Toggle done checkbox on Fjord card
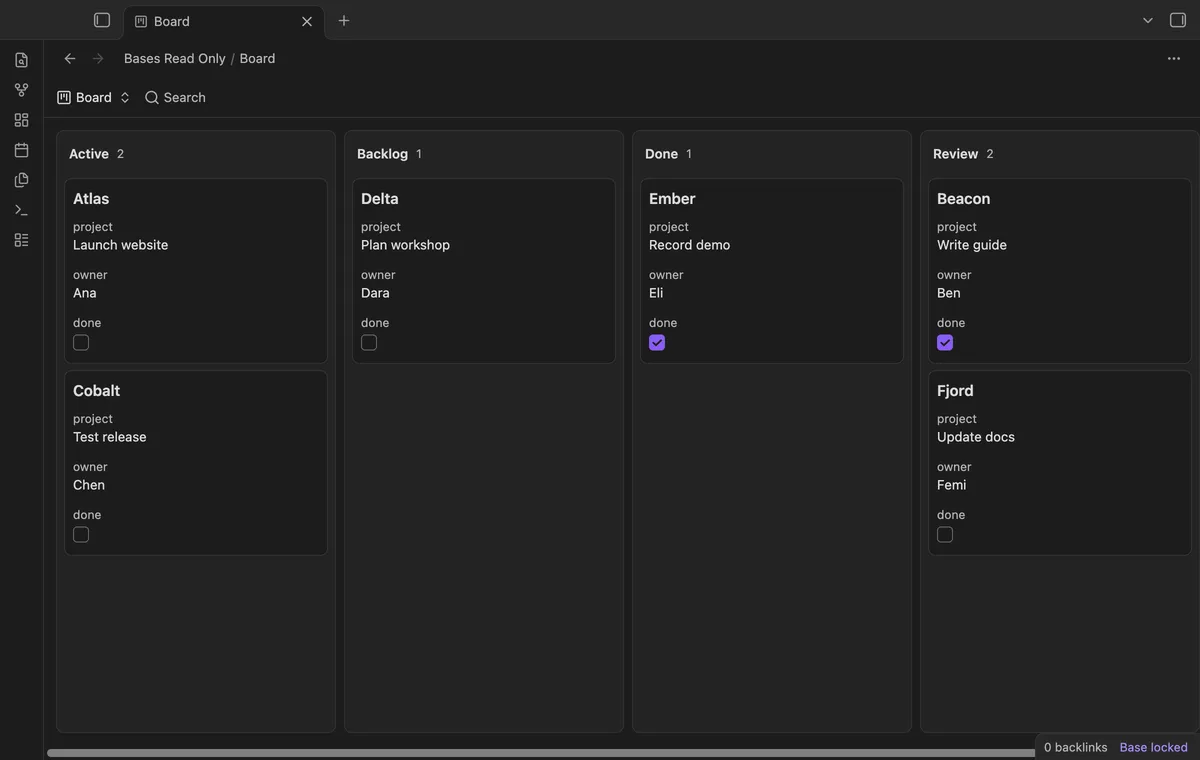 945,535
